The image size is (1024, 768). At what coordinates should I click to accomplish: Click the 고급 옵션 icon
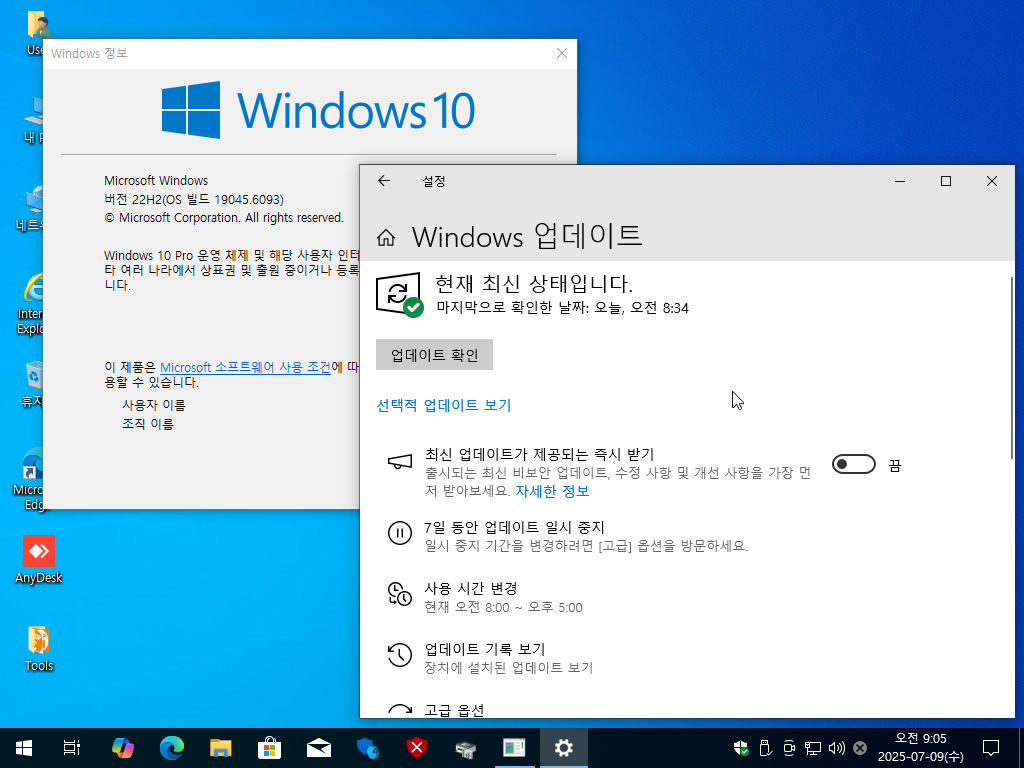400,711
